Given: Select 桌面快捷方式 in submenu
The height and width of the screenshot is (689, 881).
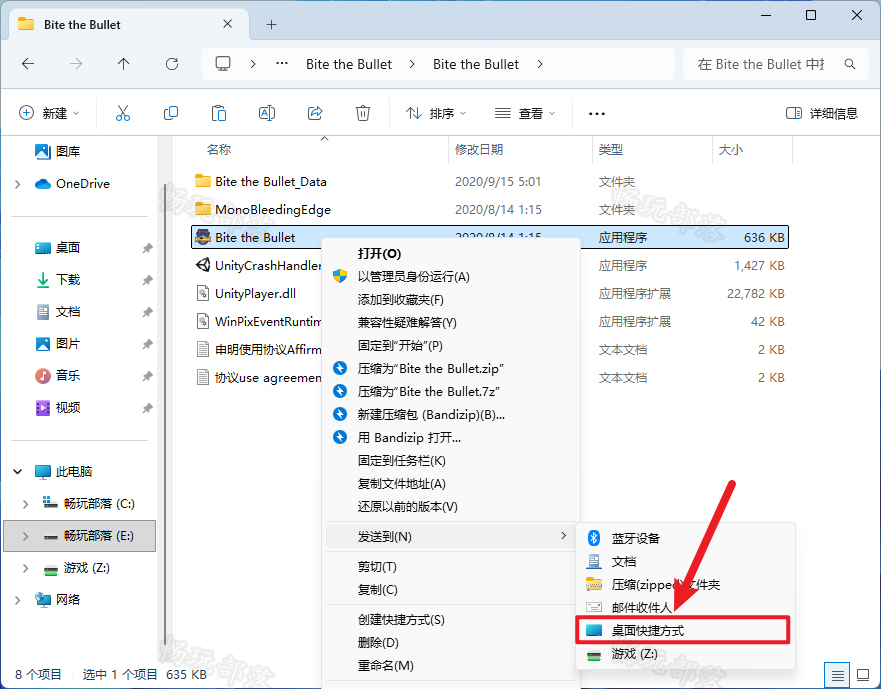Looking at the screenshot, I should point(683,631).
